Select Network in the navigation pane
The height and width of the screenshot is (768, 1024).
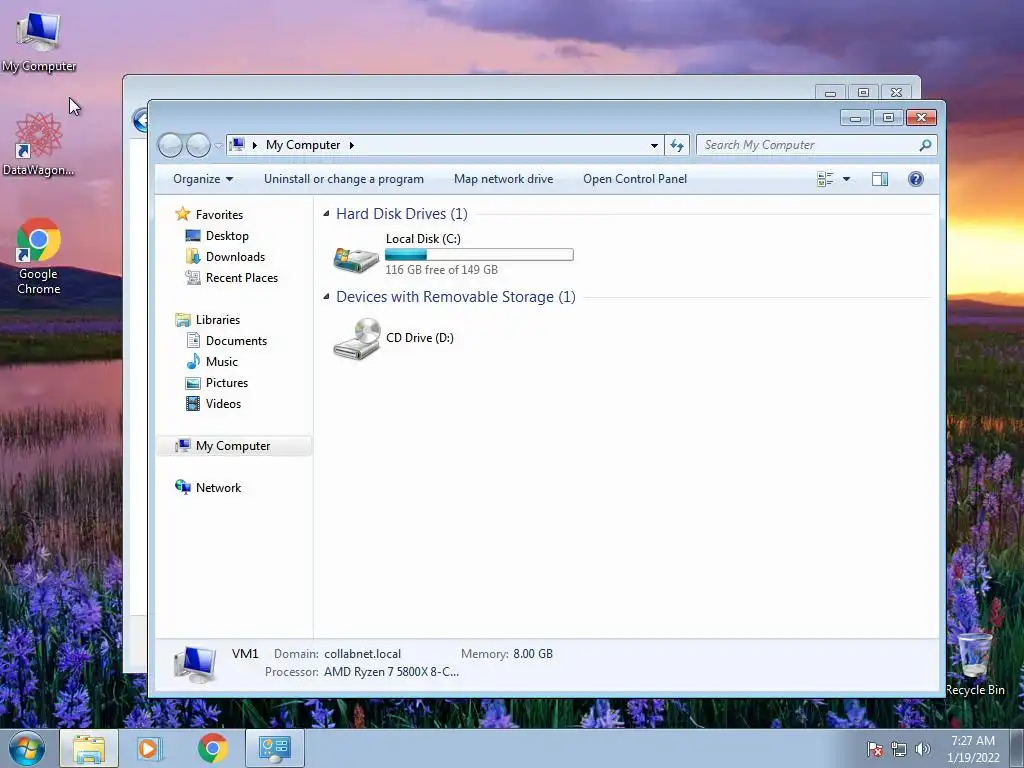click(208, 488)
